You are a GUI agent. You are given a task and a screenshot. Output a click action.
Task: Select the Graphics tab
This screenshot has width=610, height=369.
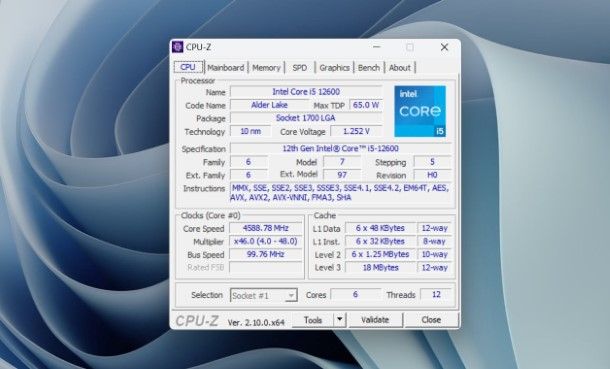point(334,68)
